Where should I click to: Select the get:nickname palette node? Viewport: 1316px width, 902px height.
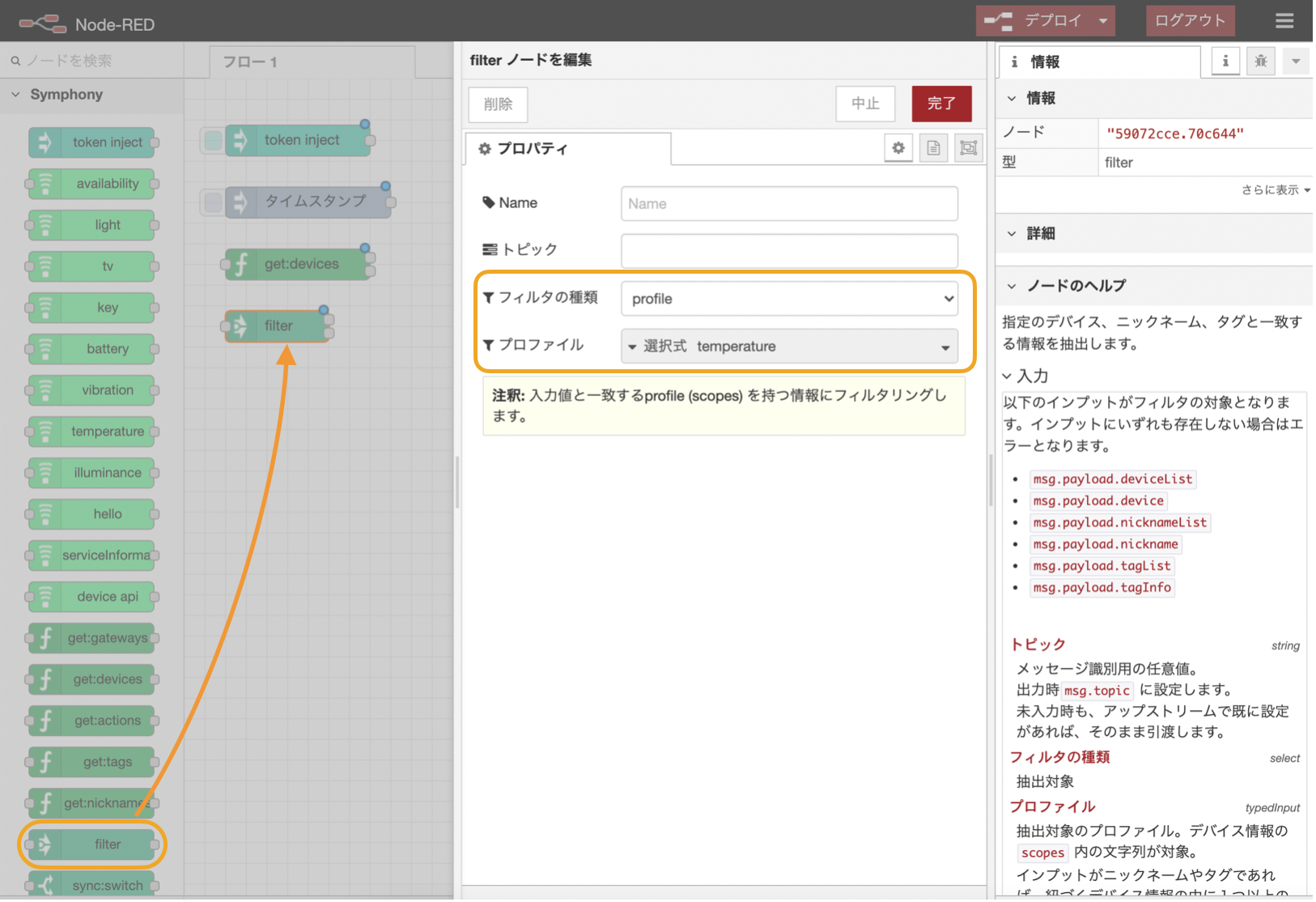(x=91, y=803)
